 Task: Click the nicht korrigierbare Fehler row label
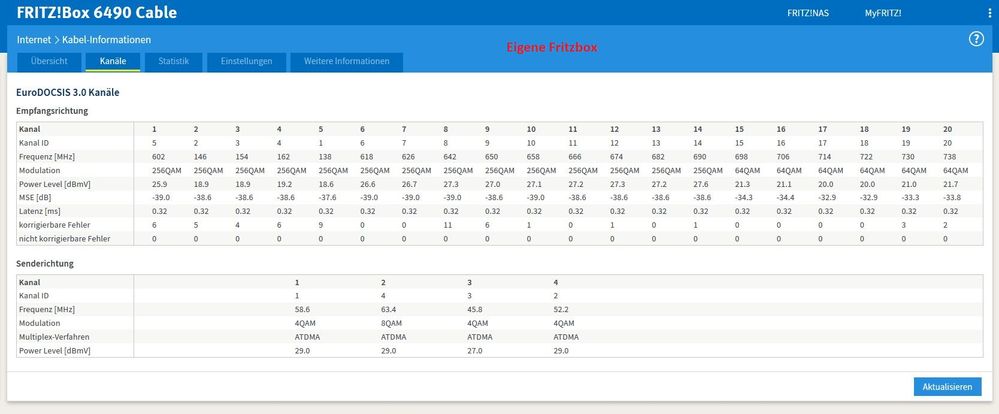(64, 239)
